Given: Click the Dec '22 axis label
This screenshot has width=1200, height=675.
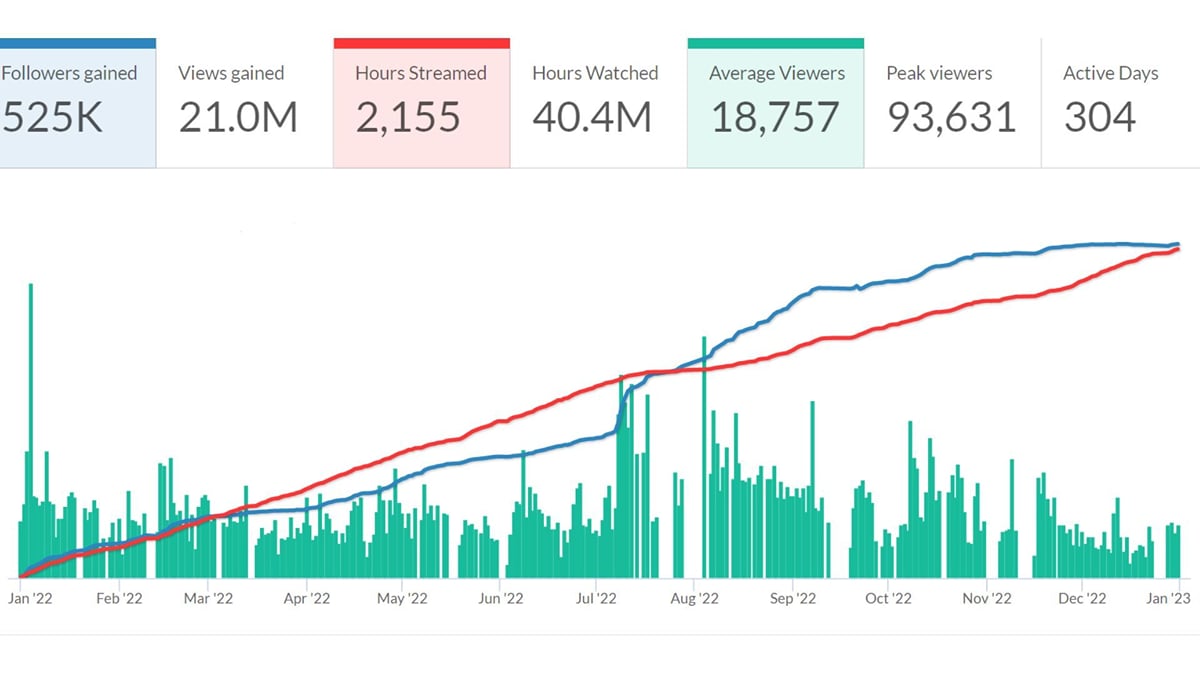Looking at the screenshot, I should tap(1082, 598).
